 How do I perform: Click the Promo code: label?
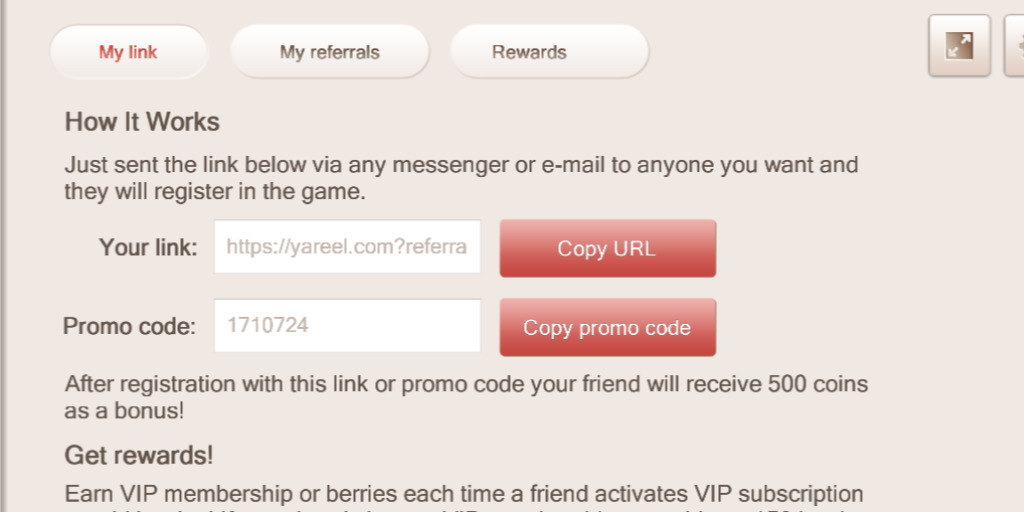[x=129, y=326]
